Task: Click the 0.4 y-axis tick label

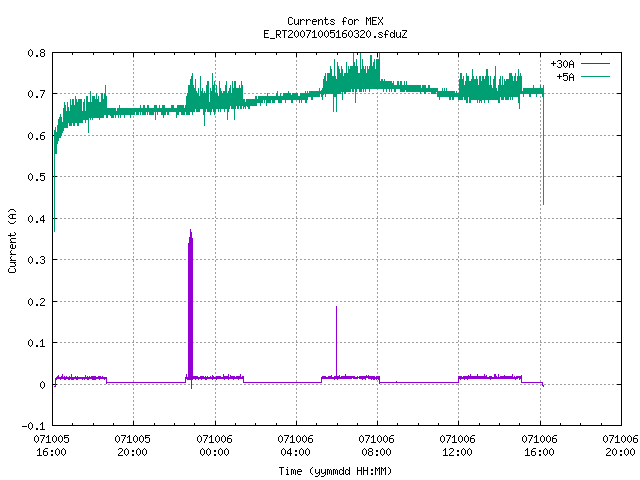Action: (36, 219)
